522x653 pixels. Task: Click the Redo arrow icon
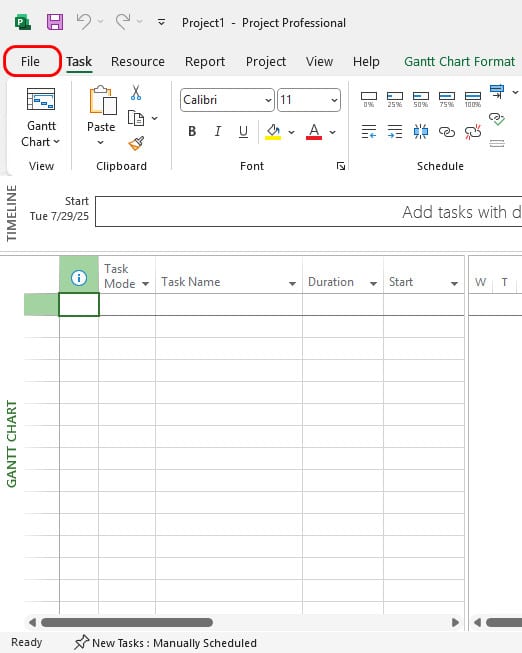[x=123, y=21]
